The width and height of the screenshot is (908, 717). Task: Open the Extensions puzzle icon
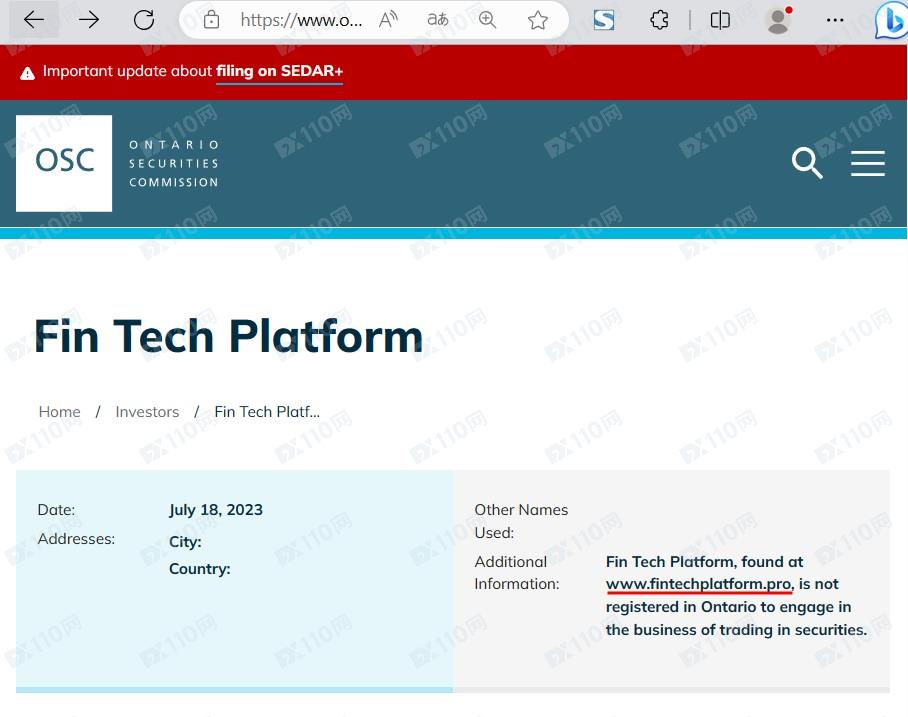659,20
